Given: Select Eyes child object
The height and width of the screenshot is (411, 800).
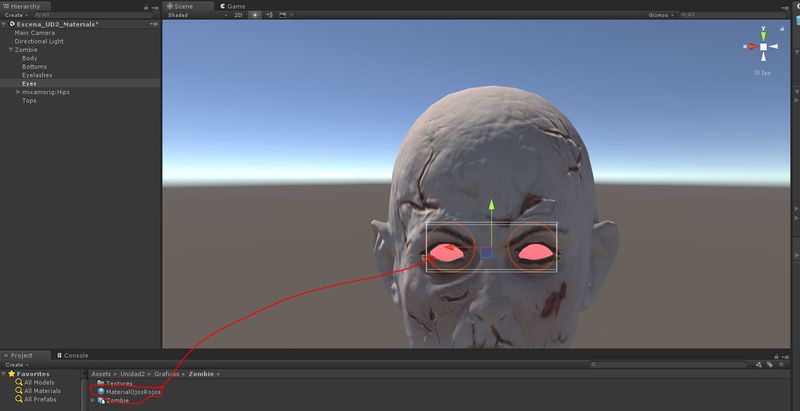Looking at the screenshot, I should click(x=29, y=84).
